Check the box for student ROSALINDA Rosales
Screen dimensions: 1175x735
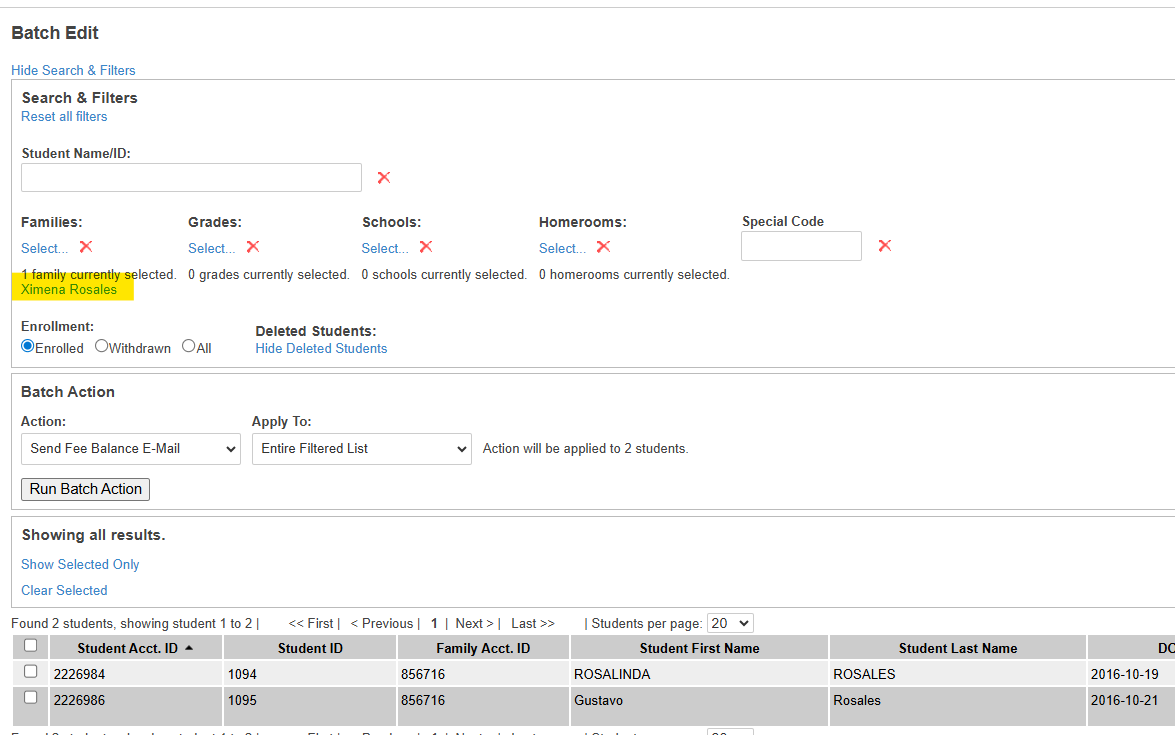pyautogui.click(x=30, y=672)
